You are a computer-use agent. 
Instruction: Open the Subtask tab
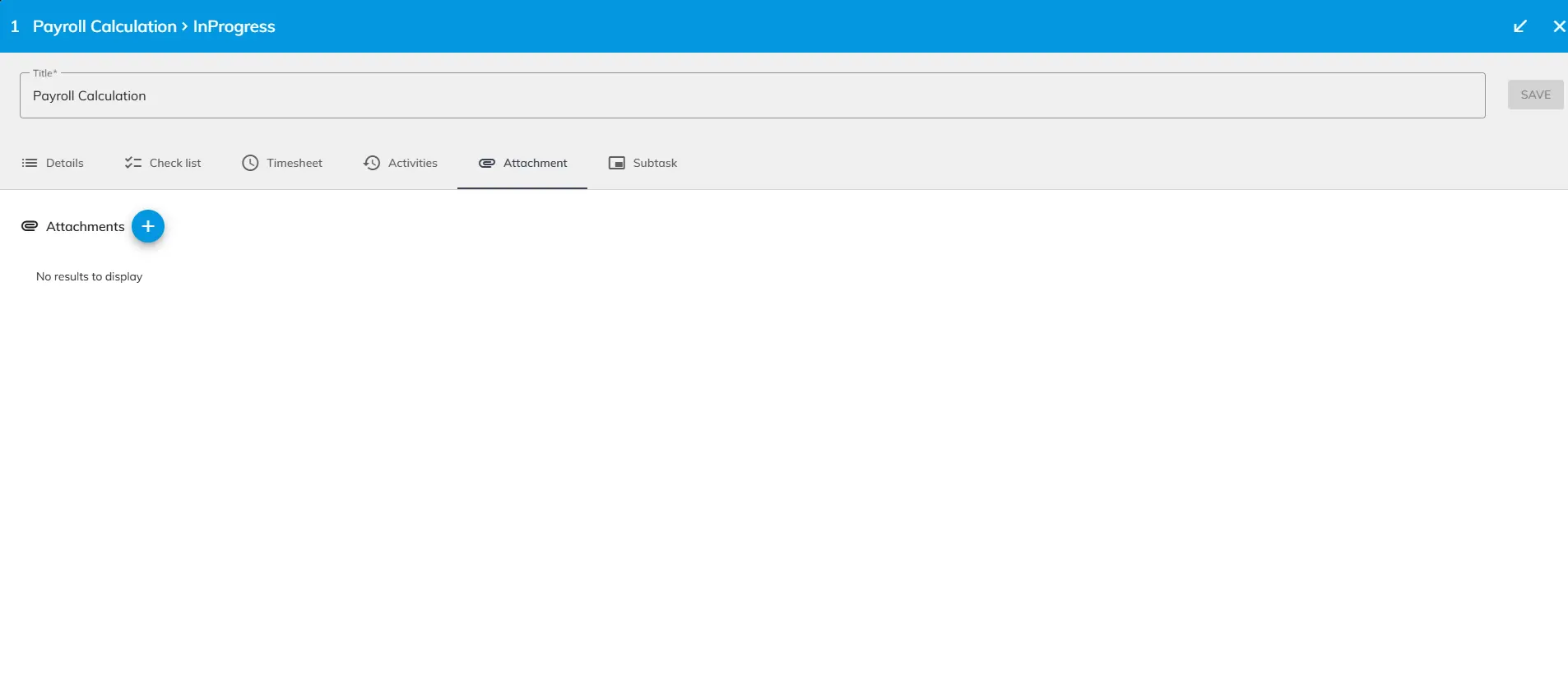(x=655, y=163)
